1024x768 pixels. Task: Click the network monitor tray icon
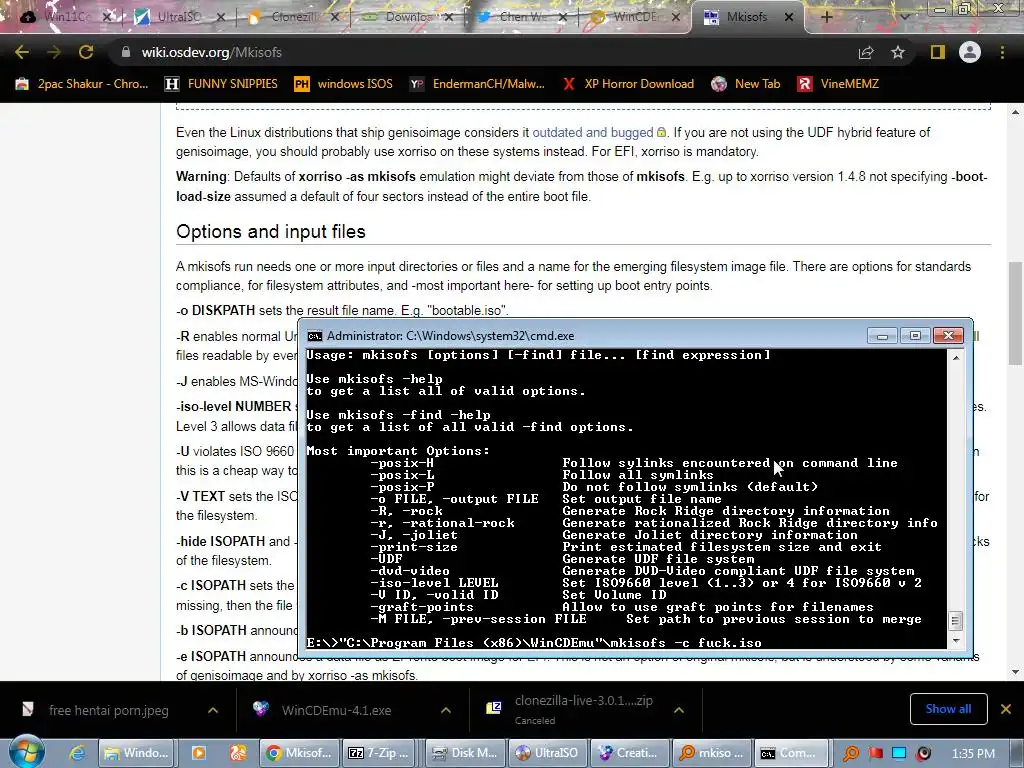pos(899,753)
